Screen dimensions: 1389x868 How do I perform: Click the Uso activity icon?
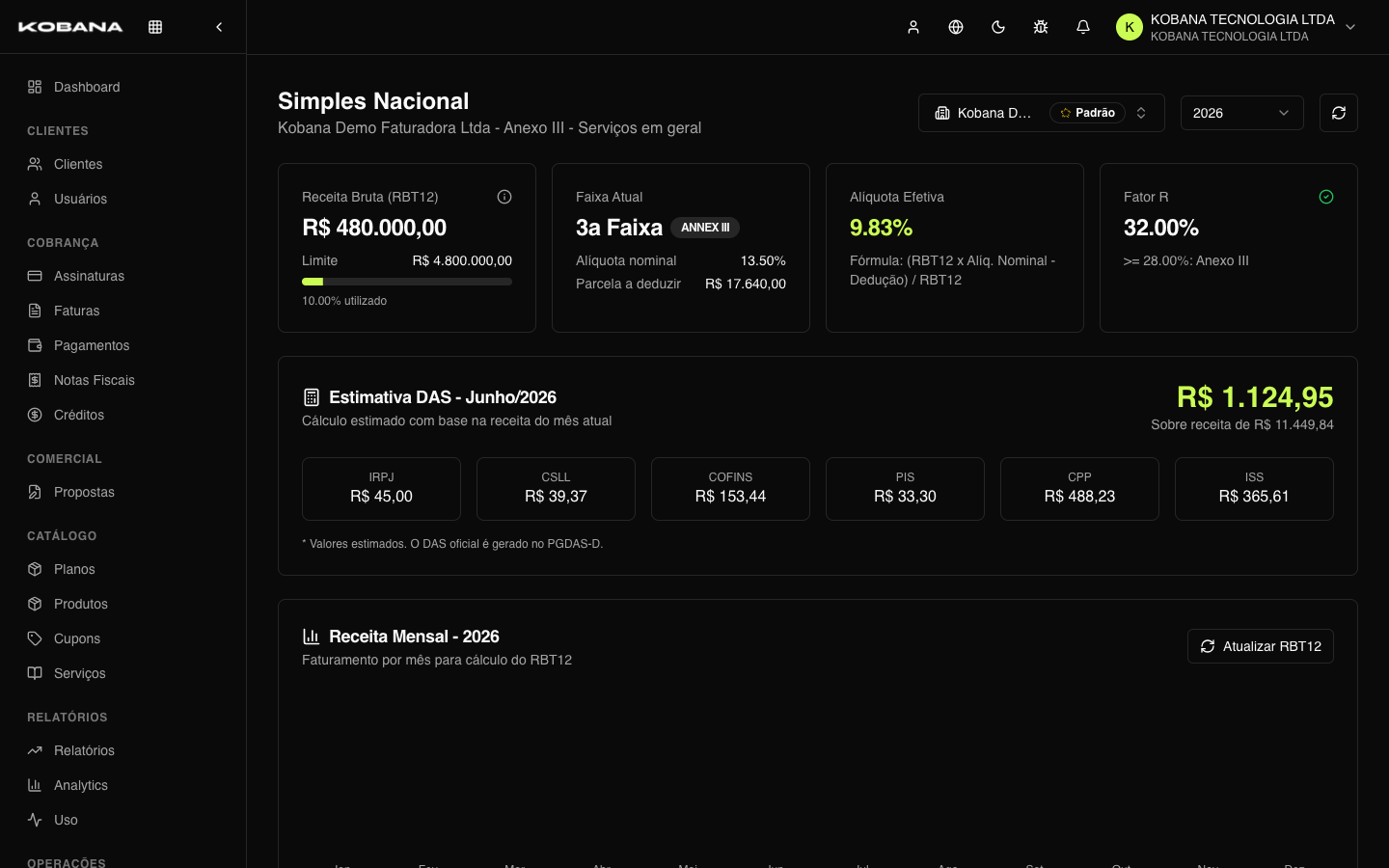(x=35, y=820)
